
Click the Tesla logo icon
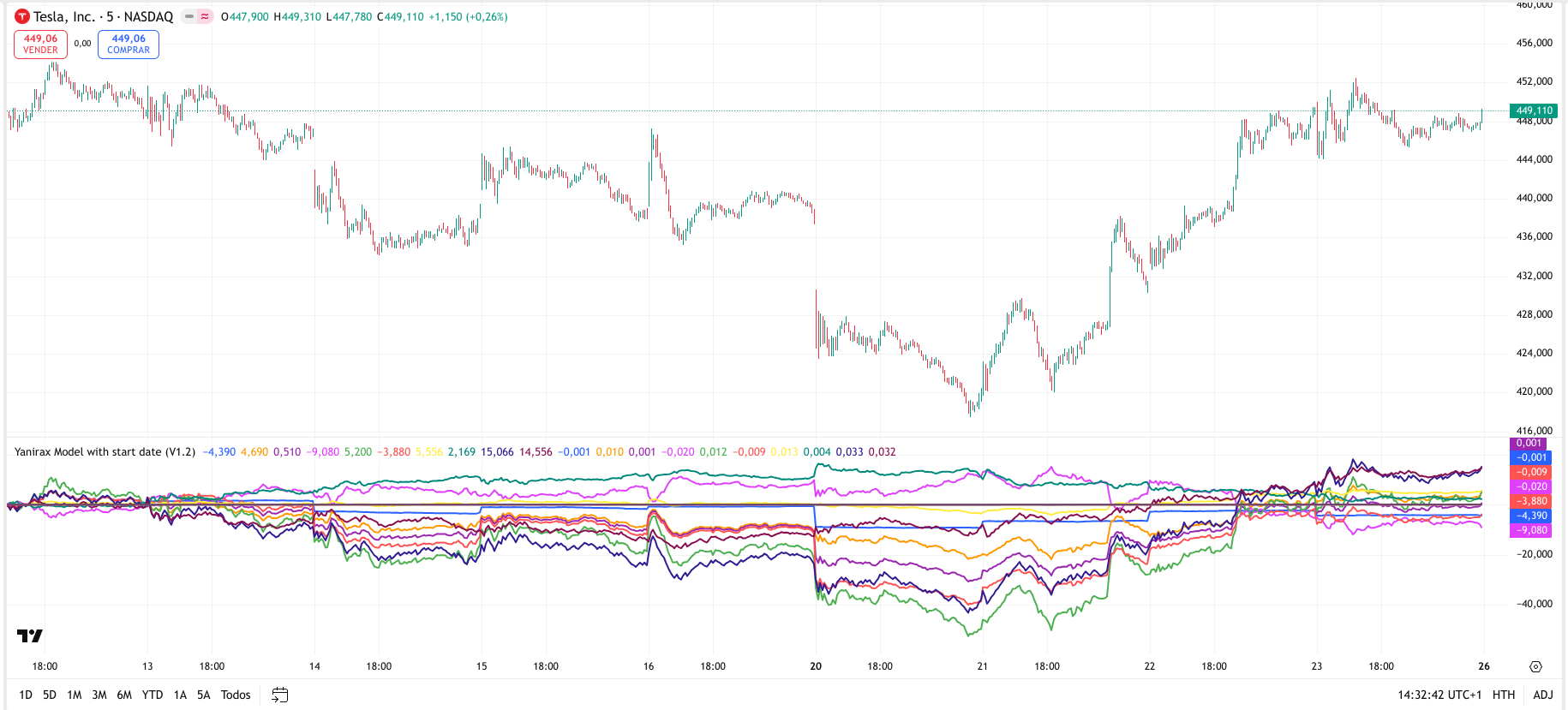pos(22,16)
